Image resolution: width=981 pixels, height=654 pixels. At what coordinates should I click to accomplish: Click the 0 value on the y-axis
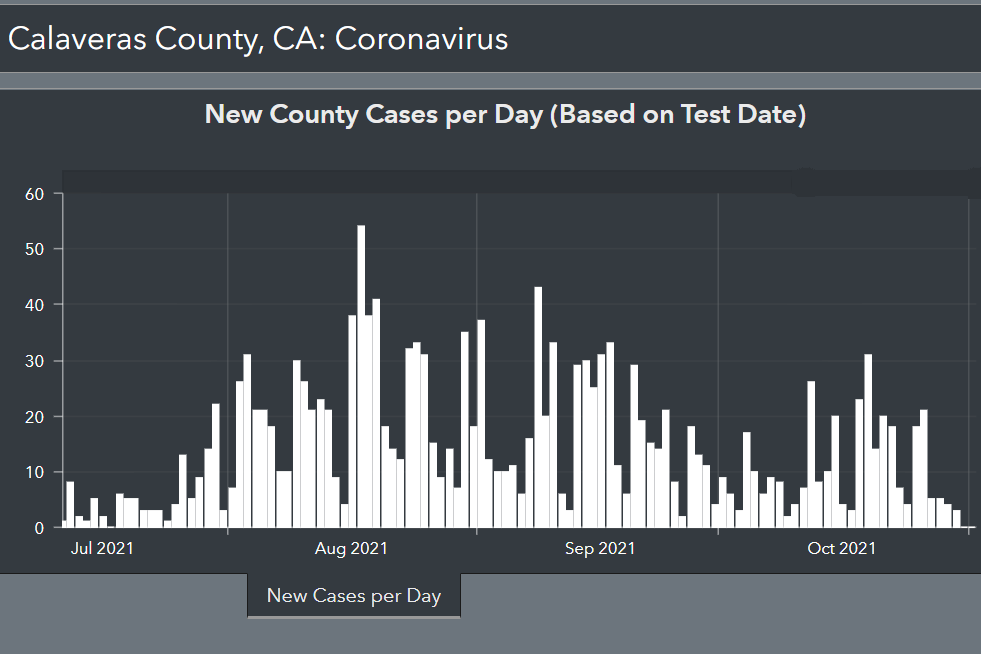click(x=40, y=528)
